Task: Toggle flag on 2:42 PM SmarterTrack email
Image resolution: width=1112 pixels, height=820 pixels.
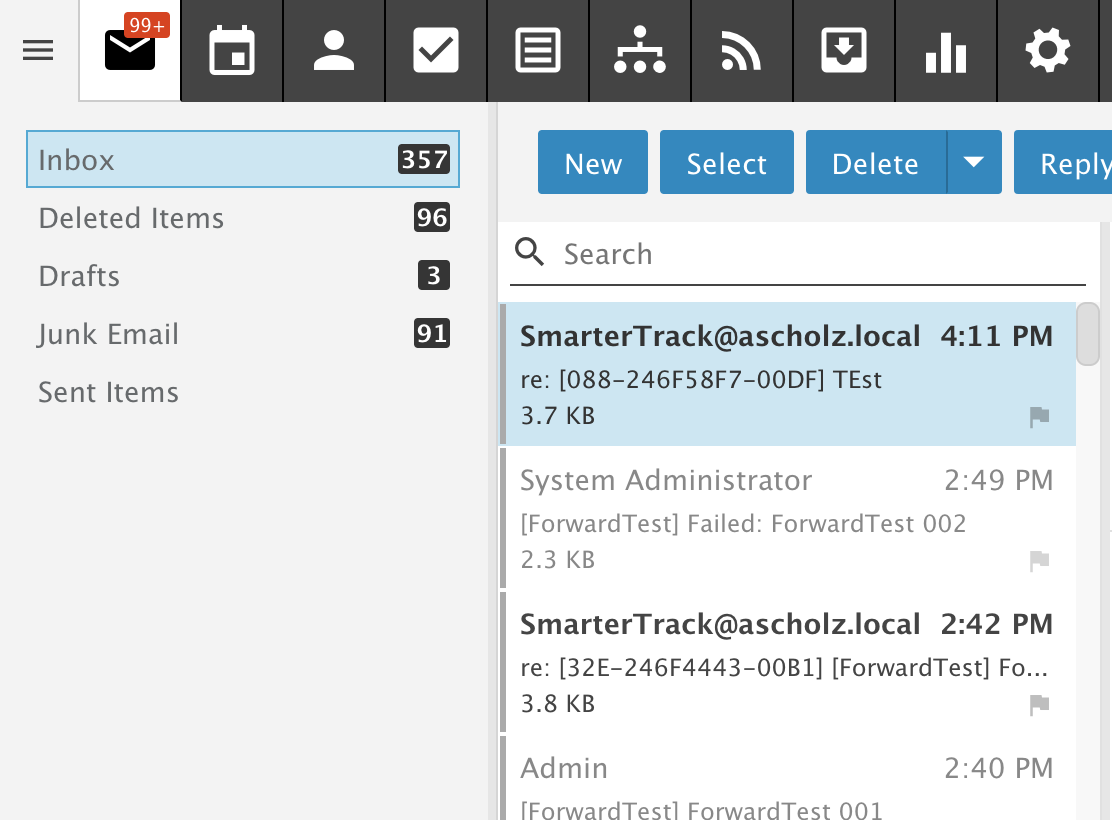Action: (x=1040, y=705)
